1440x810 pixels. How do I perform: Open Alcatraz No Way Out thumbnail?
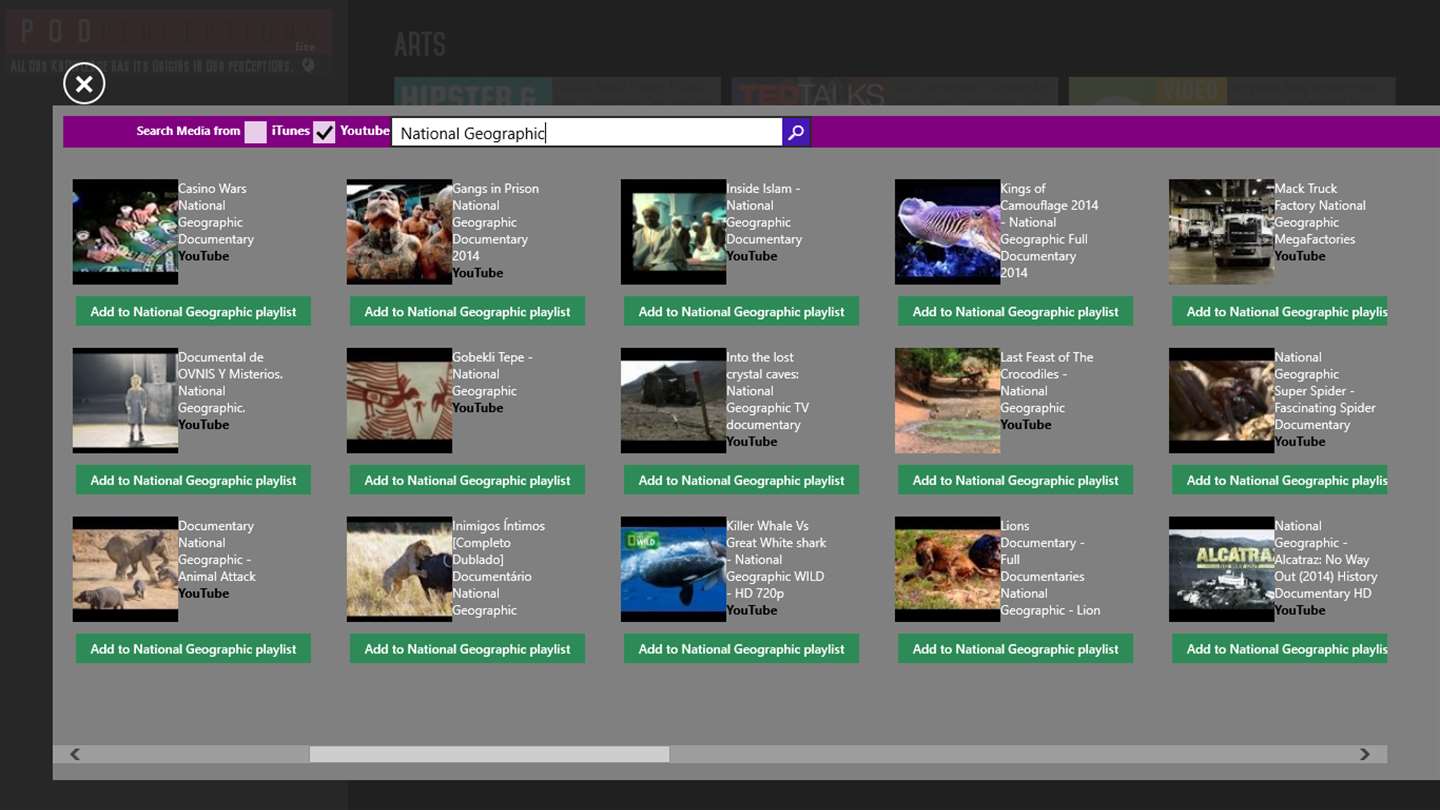tap(1221, 570)
